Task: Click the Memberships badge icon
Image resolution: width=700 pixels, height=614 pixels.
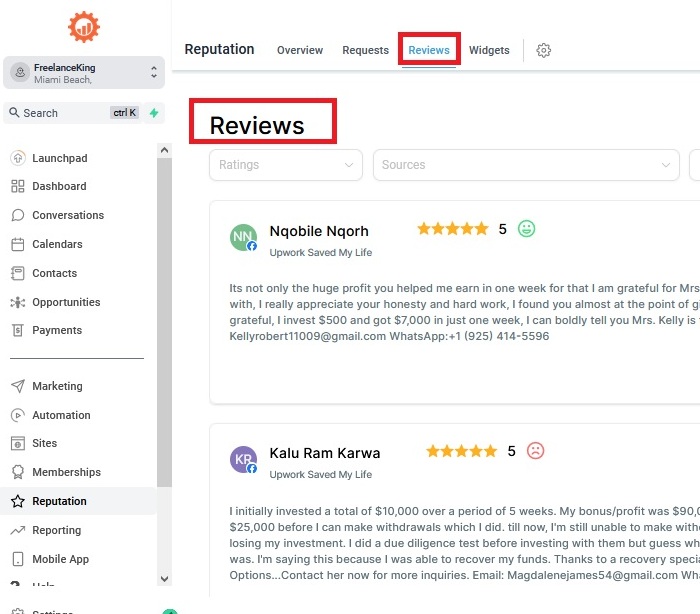Action: (18, 472)
